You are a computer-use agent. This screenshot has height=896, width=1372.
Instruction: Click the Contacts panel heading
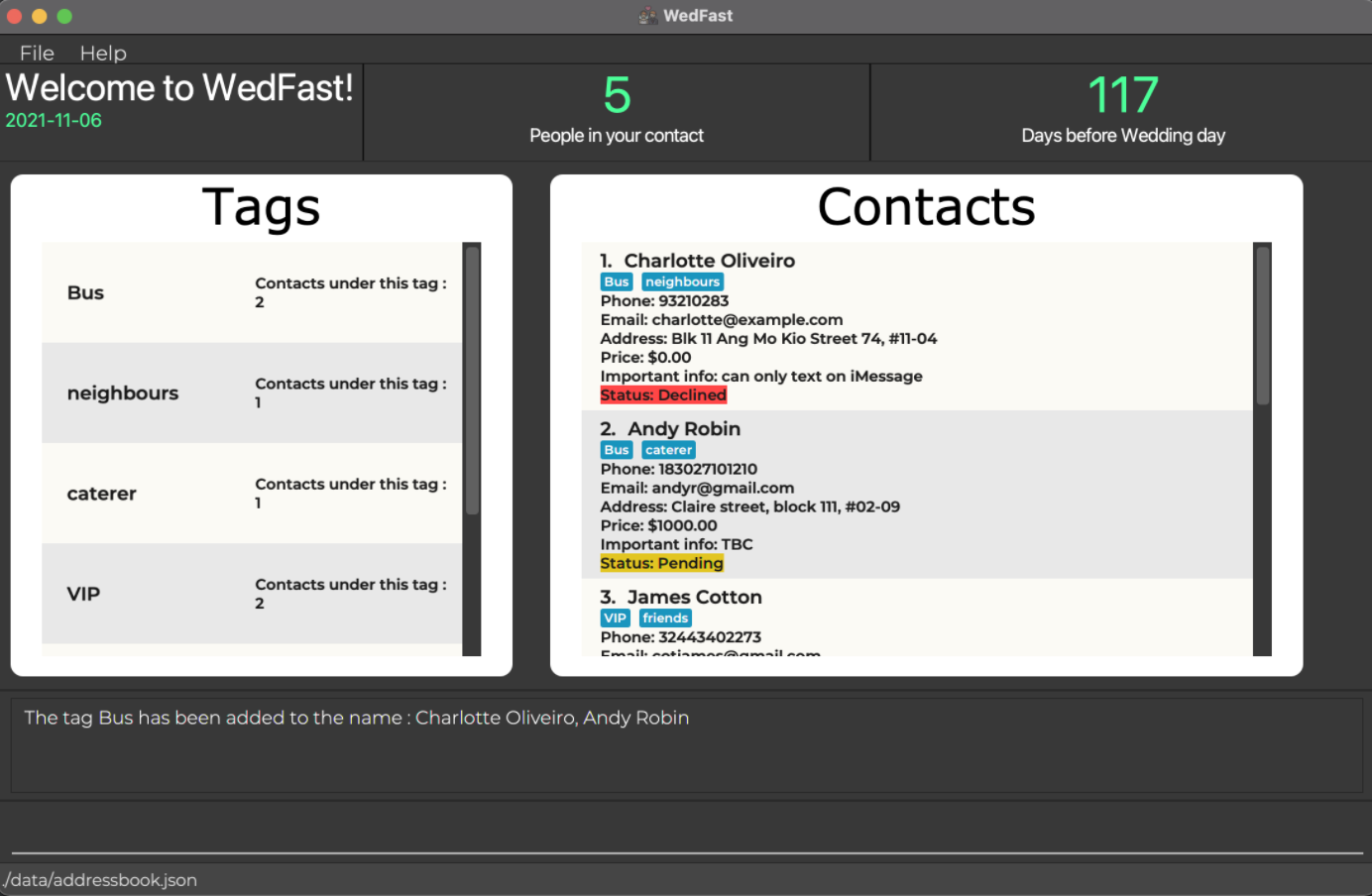coord(926,207)
